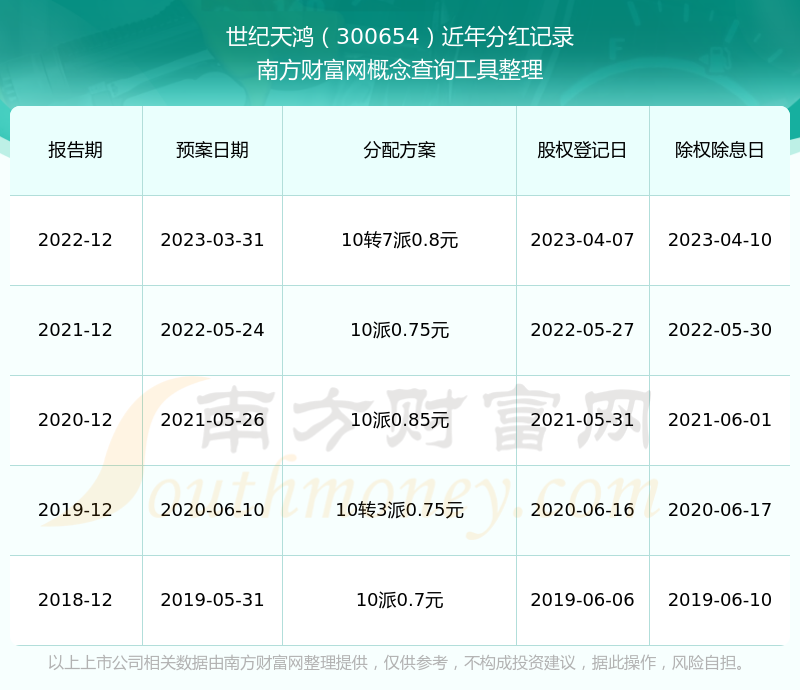Image resolution: width=800 pixels, height=690 pixels.
Task: Click plan cell 10派0.75元
Action: 399,330
